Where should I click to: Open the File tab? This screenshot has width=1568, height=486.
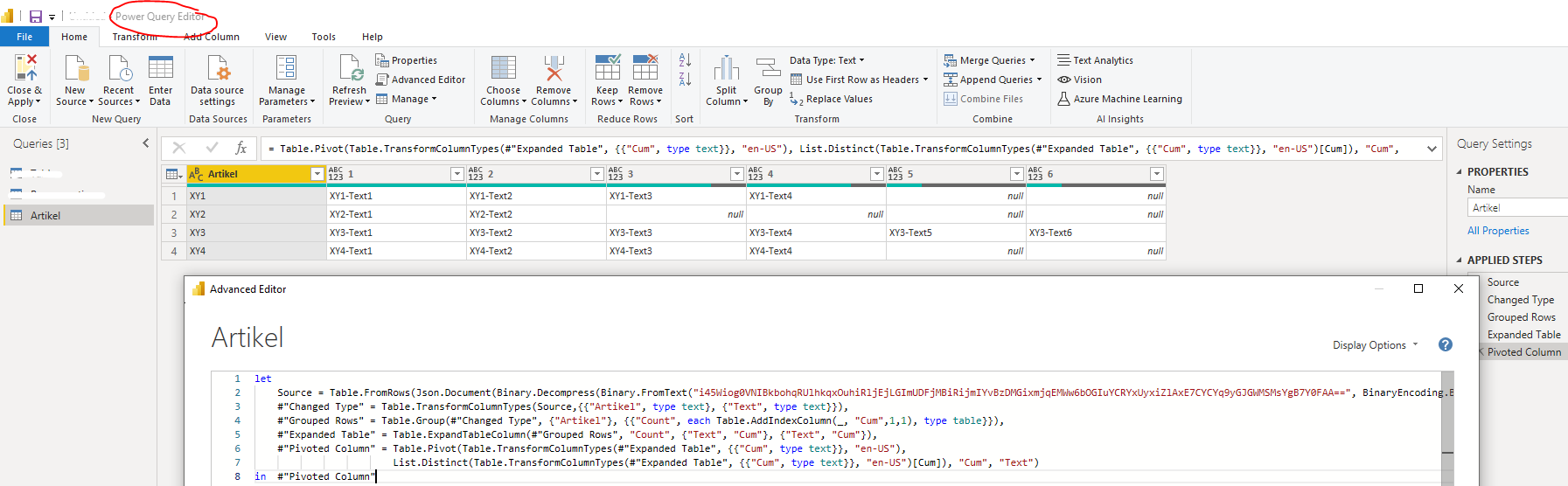(x=24, y=37)
